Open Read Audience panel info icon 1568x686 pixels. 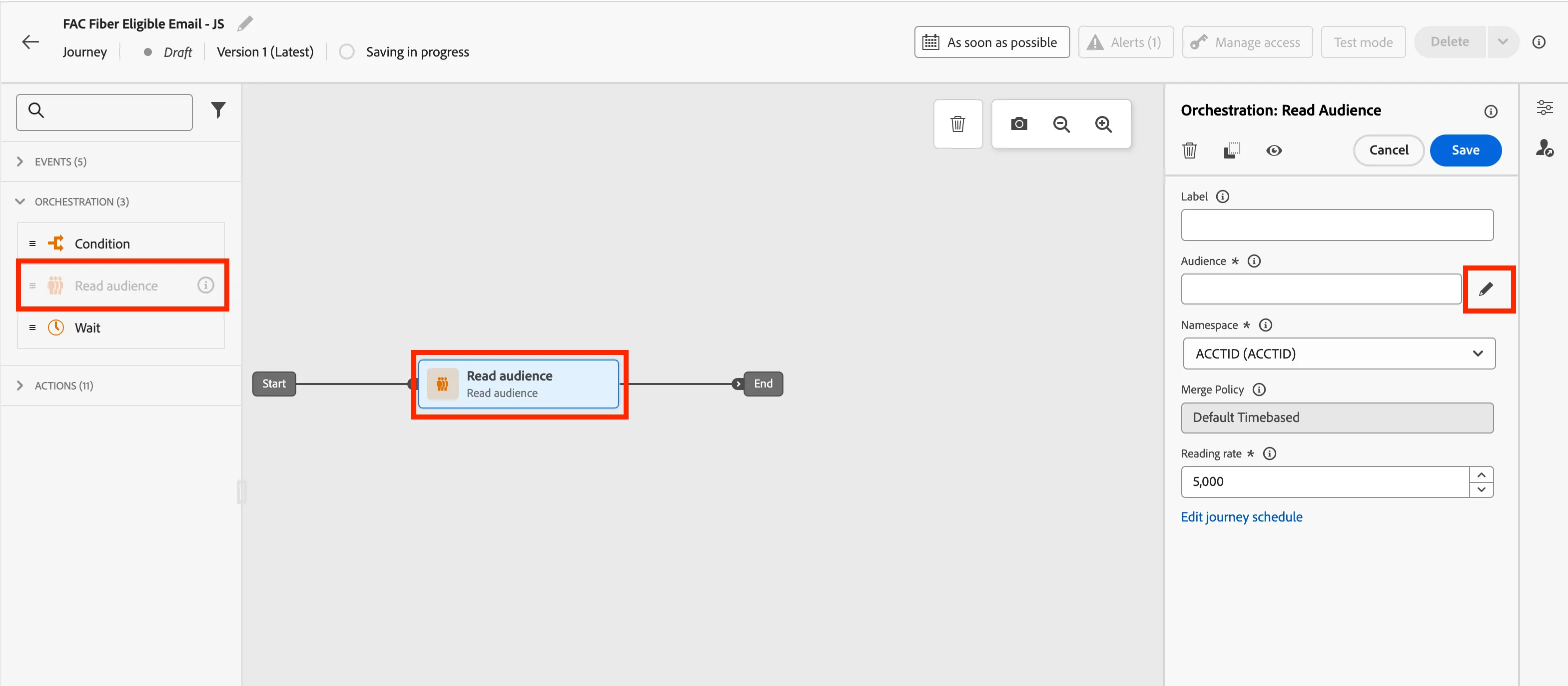click(x=1490, y=111)
